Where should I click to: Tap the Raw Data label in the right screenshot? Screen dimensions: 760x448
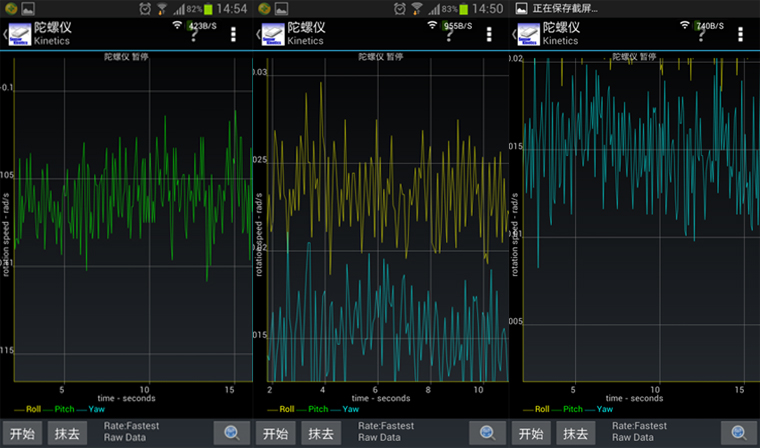pyautogui.click(x=633, y=437)
